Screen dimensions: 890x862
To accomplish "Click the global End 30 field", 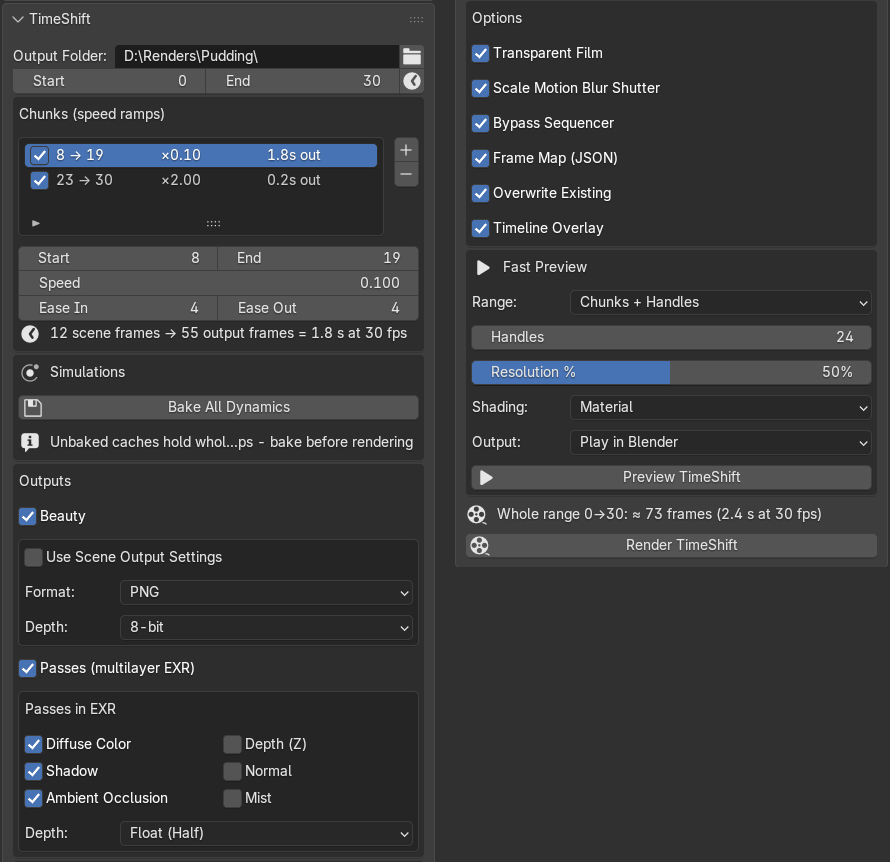I will pyautogui.click(x=303, y=81).
